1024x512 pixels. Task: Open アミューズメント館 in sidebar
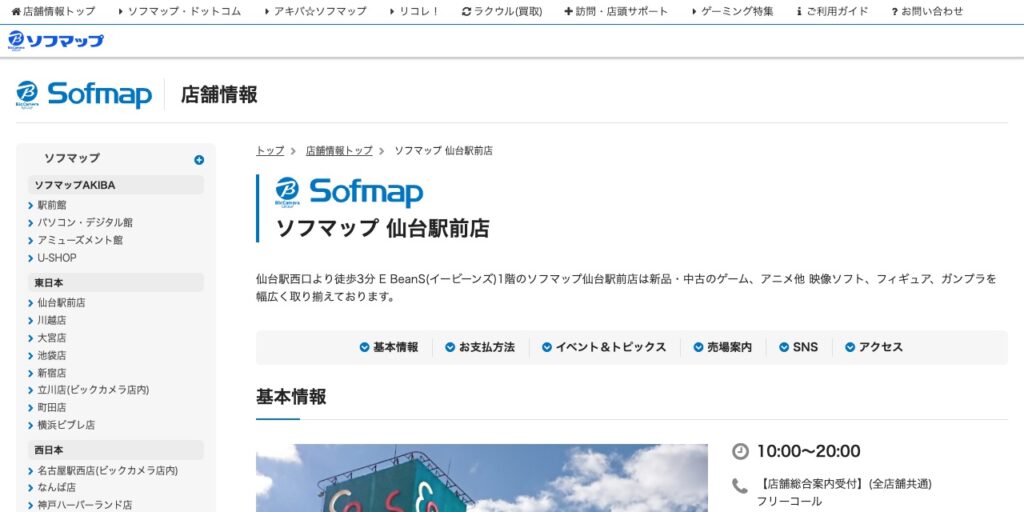click(x=80, y=240)
